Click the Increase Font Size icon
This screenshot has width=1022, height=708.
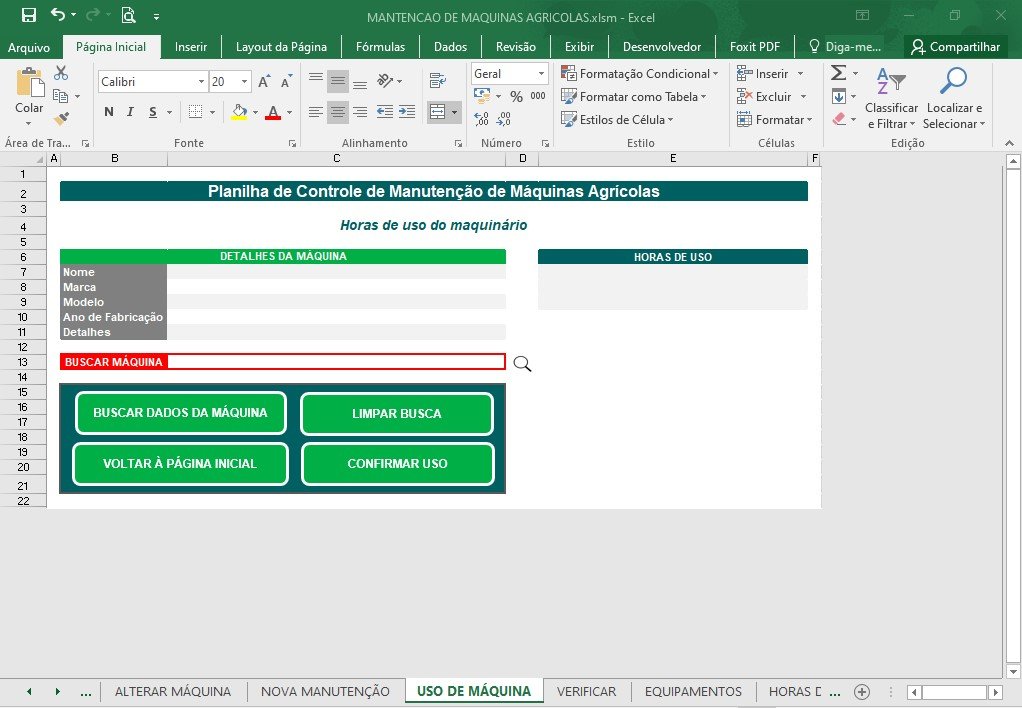coord(264,81)
